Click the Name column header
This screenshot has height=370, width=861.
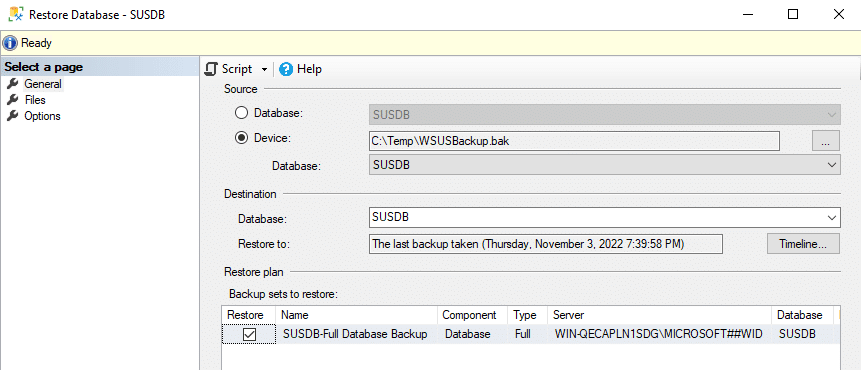coord(357,315)
